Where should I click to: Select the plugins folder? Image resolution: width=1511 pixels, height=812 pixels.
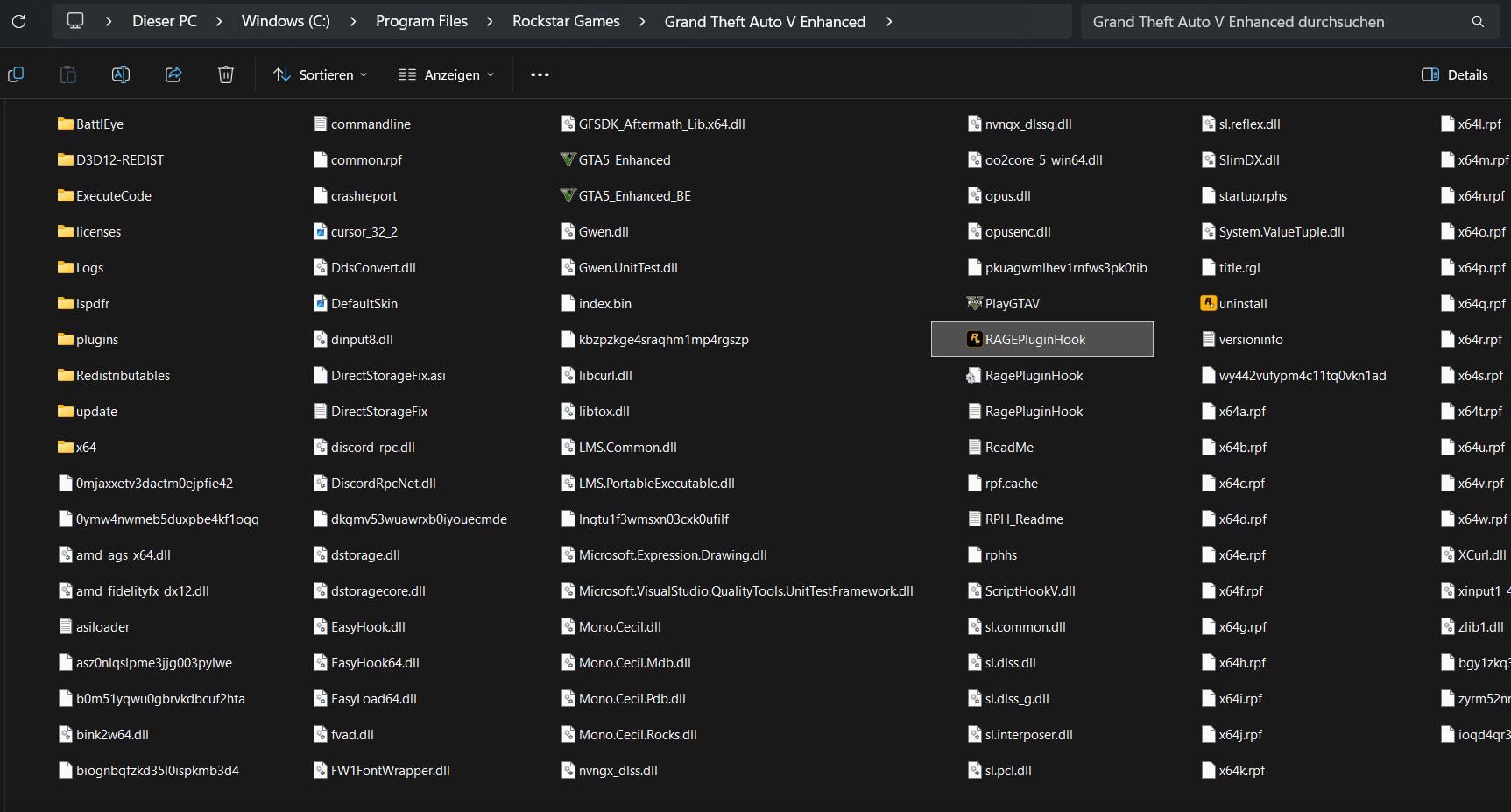pos(88,339)
